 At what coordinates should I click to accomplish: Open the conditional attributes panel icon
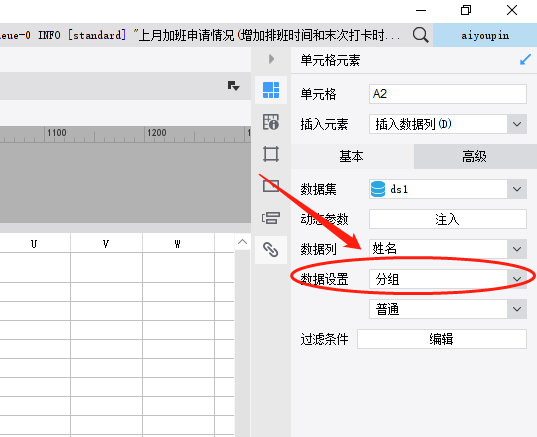271,218
